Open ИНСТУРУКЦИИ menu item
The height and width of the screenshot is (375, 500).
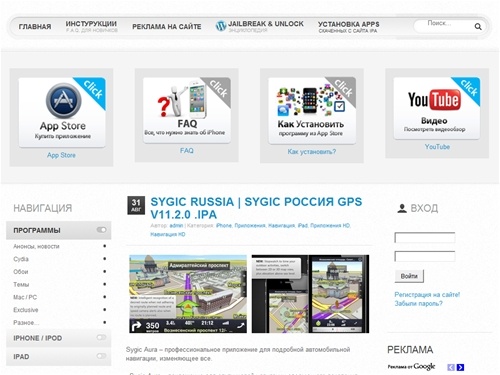pos(91,24)
